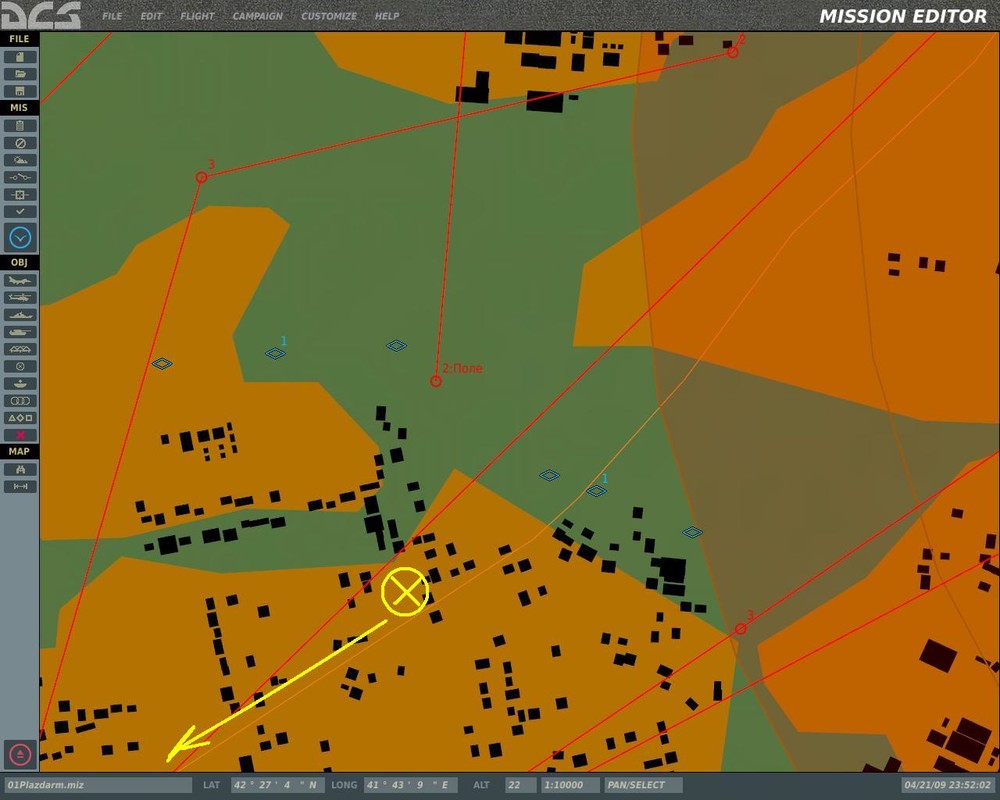The height and width of the screenshot is (800, 1000).
Task: Select the circled-X target point tool
Action: pos(20,366)
